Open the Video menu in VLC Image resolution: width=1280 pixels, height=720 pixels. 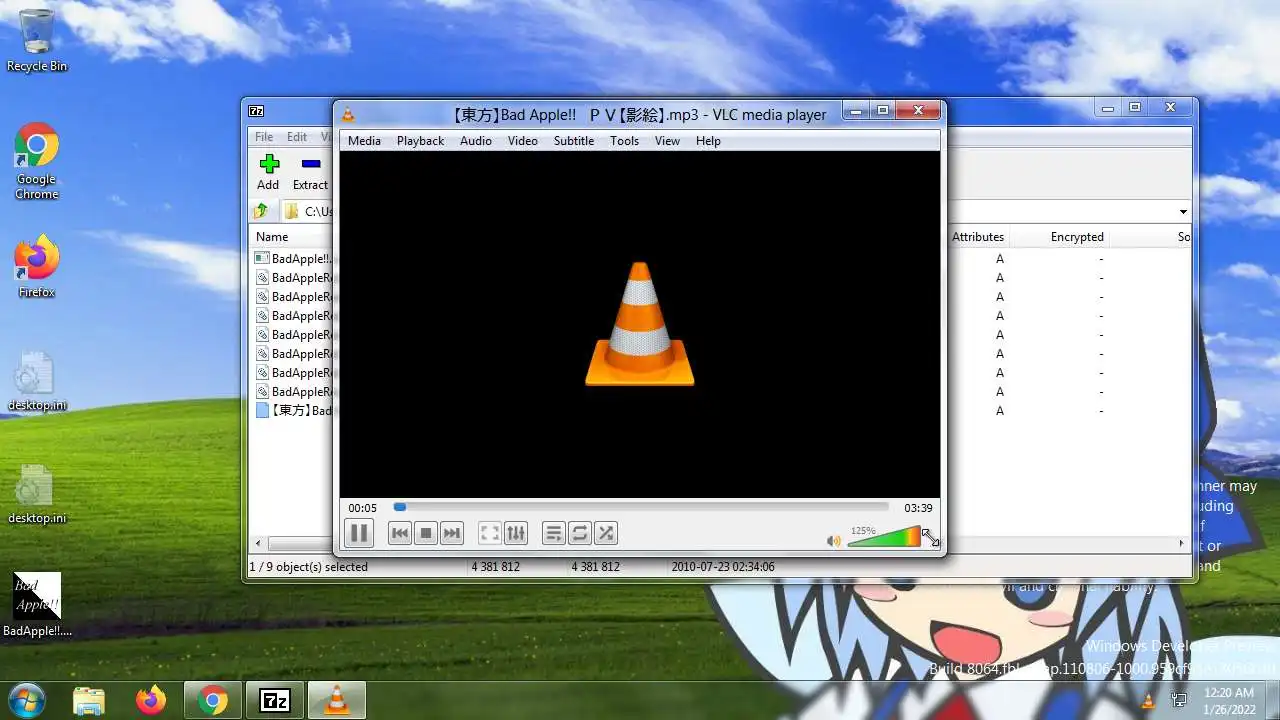click(523, 141)
